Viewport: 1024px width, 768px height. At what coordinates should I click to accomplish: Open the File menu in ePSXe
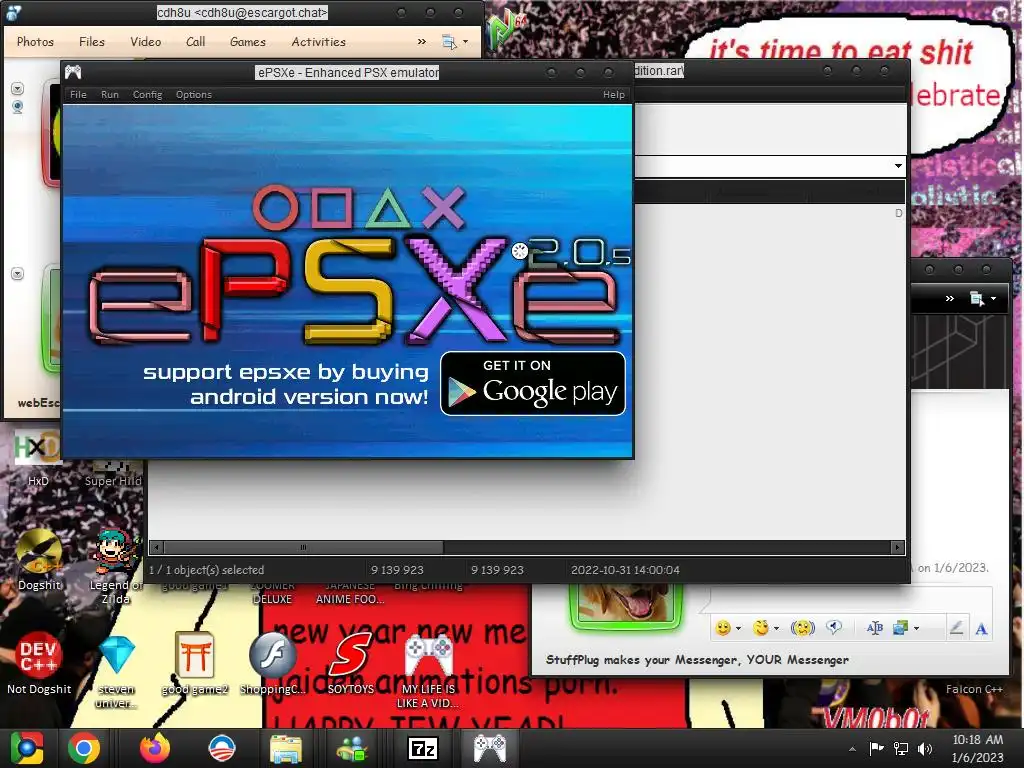78,95
